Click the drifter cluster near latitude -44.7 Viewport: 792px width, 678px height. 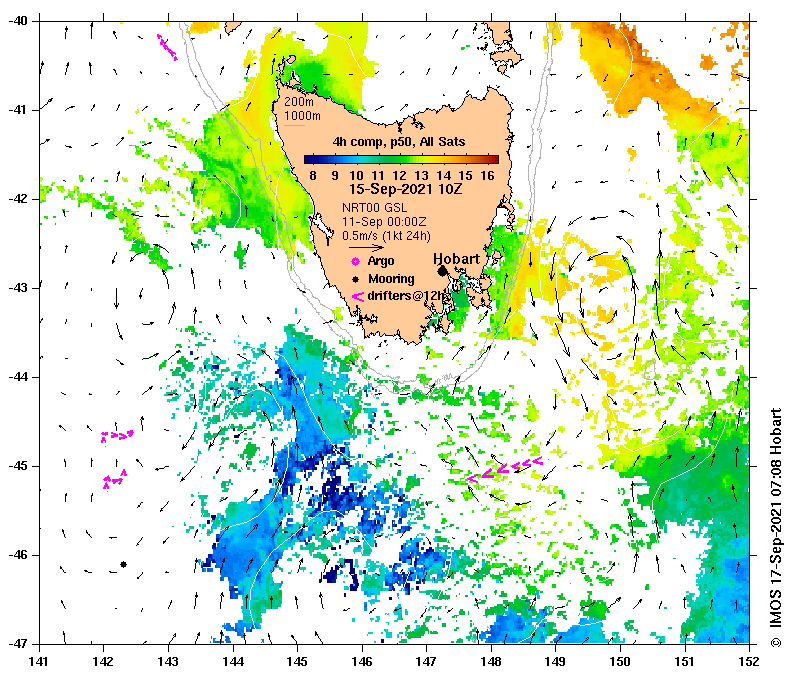117,437
